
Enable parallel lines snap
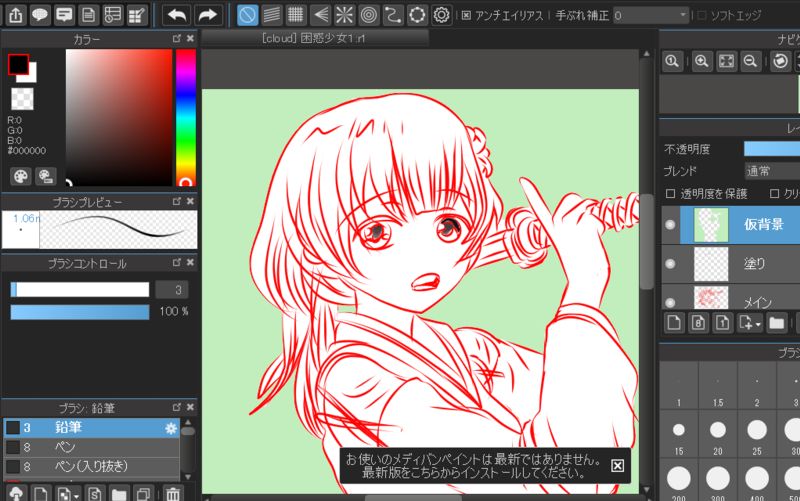tap(271, 15)
